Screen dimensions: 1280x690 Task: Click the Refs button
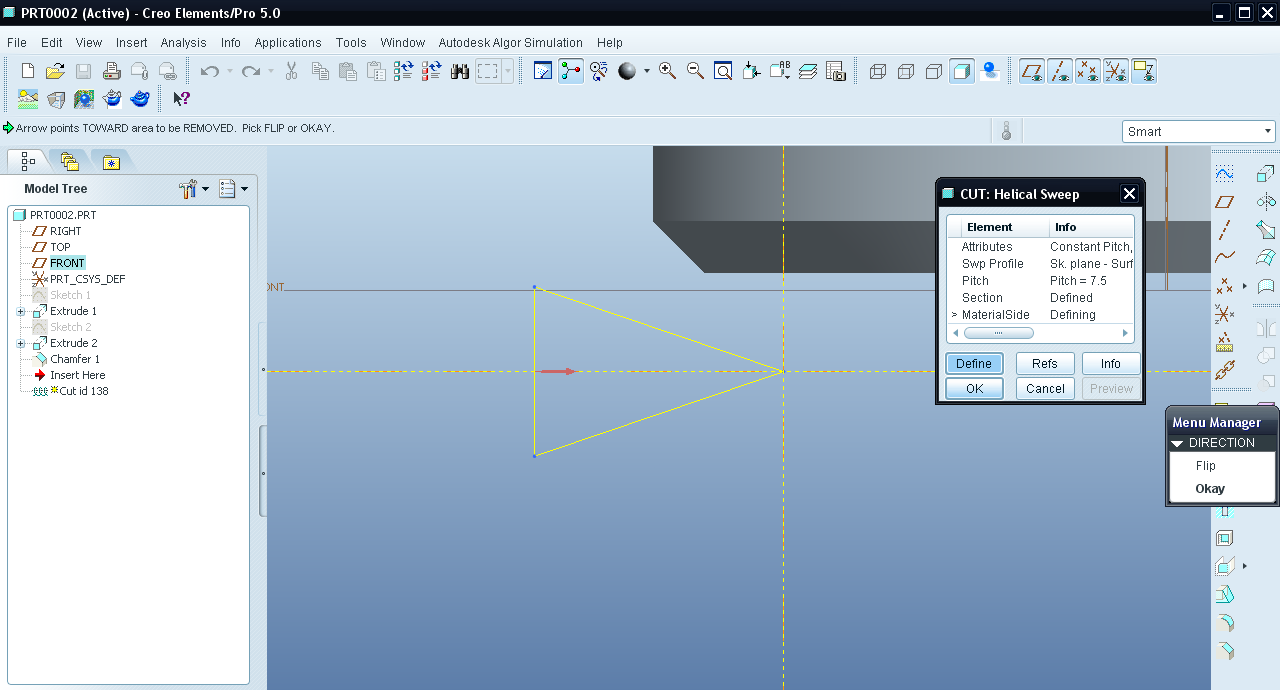click(x=1045, y=363)
